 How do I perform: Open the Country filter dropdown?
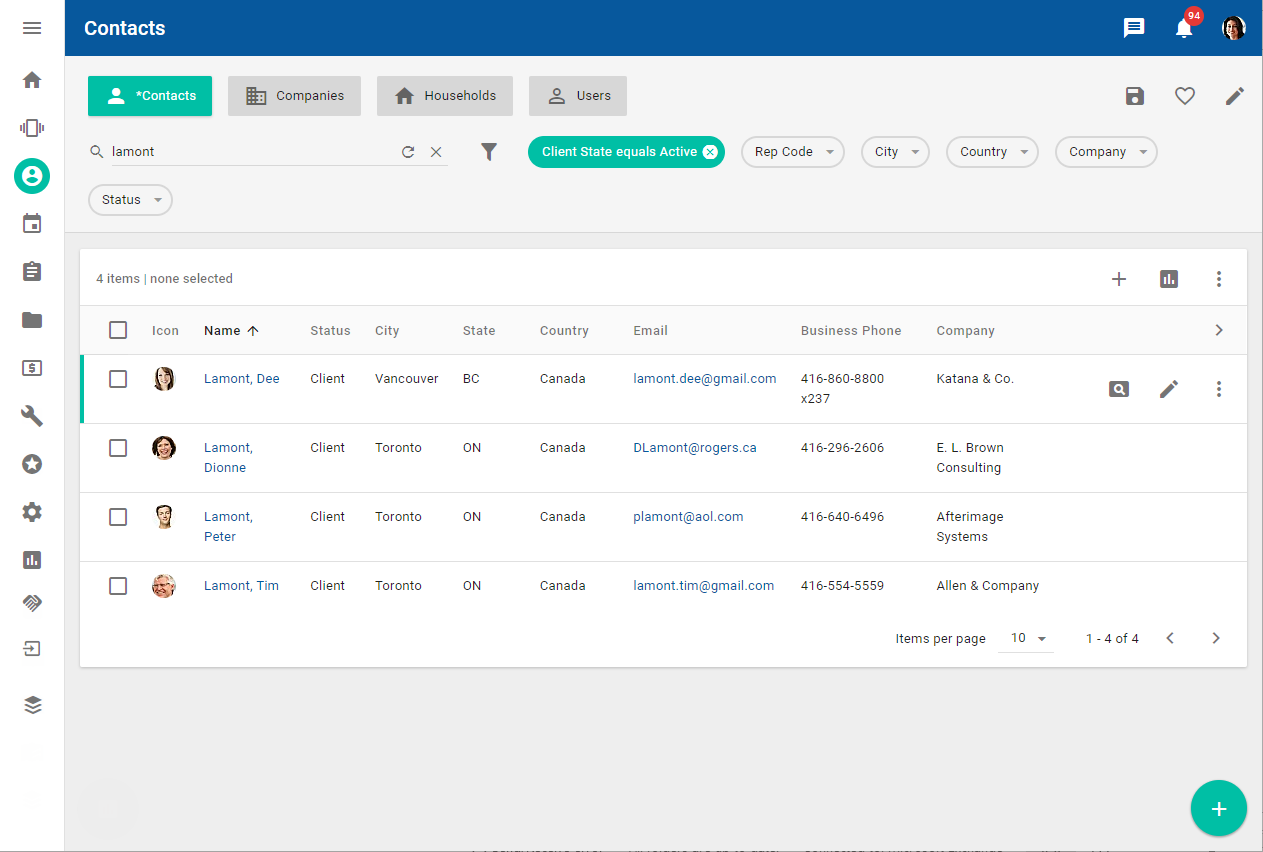coord(992,152)
